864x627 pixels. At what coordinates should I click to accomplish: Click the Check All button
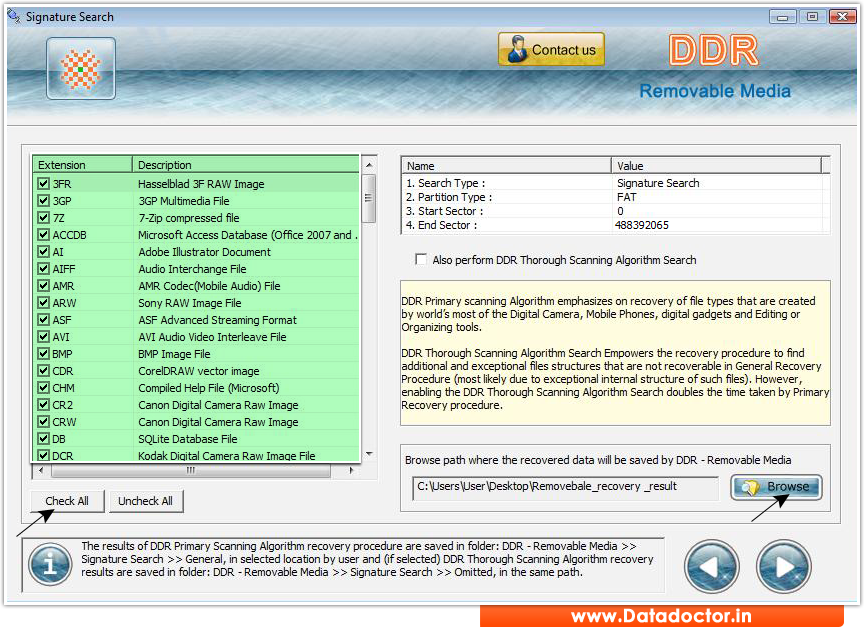pyautogui.click(x=66, y=501)
